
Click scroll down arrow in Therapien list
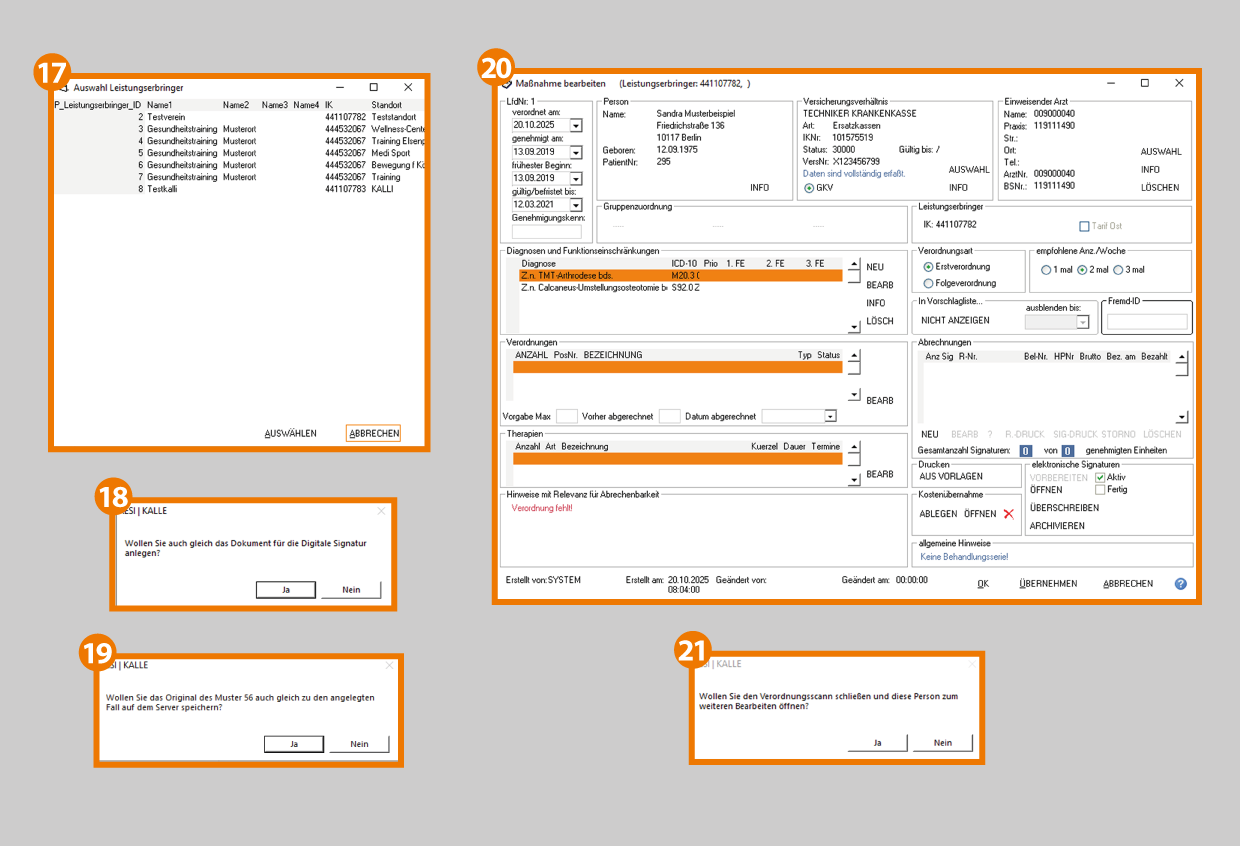pyautogui.click(x=854, y=480)
